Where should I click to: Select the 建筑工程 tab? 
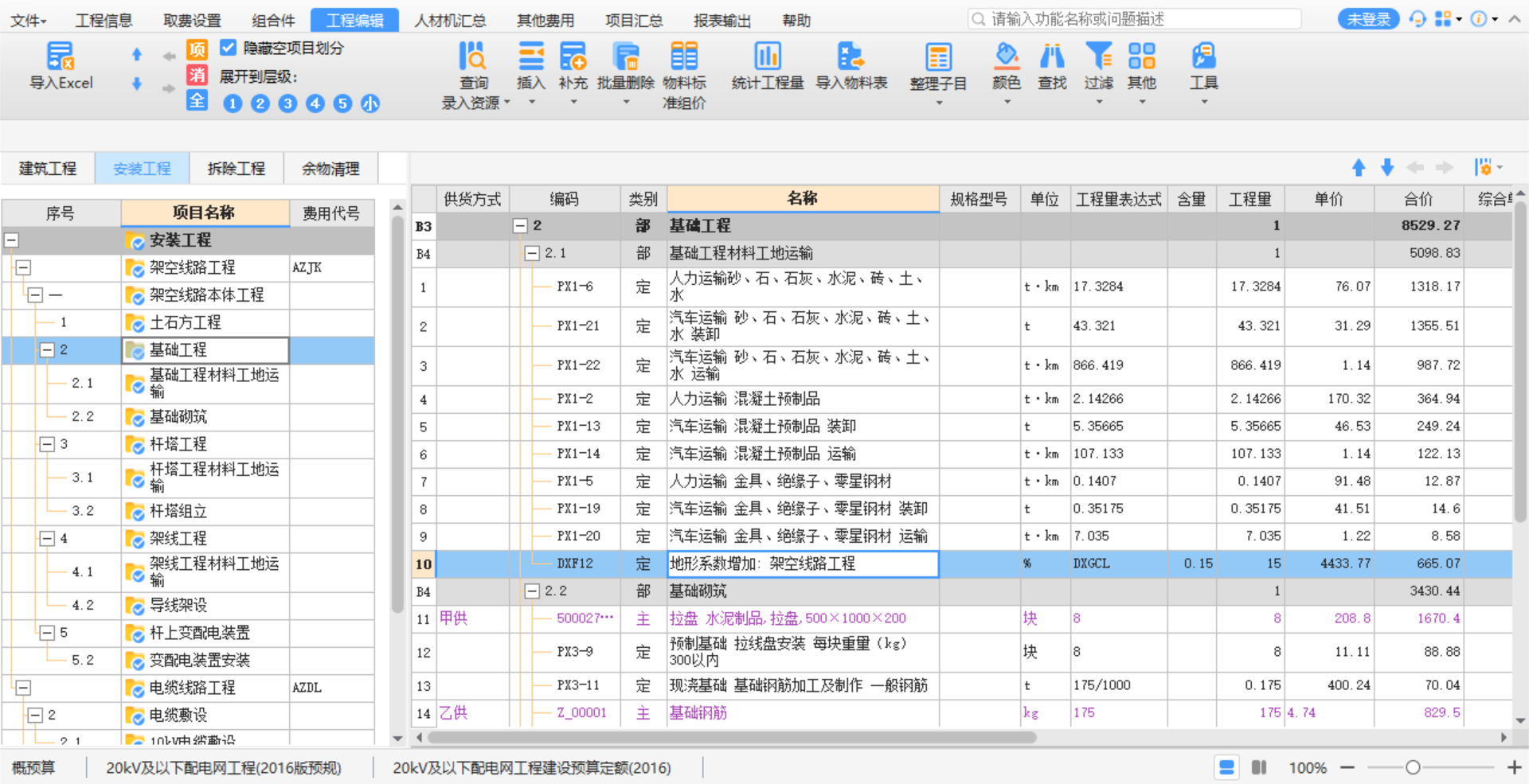pos(48,169)
